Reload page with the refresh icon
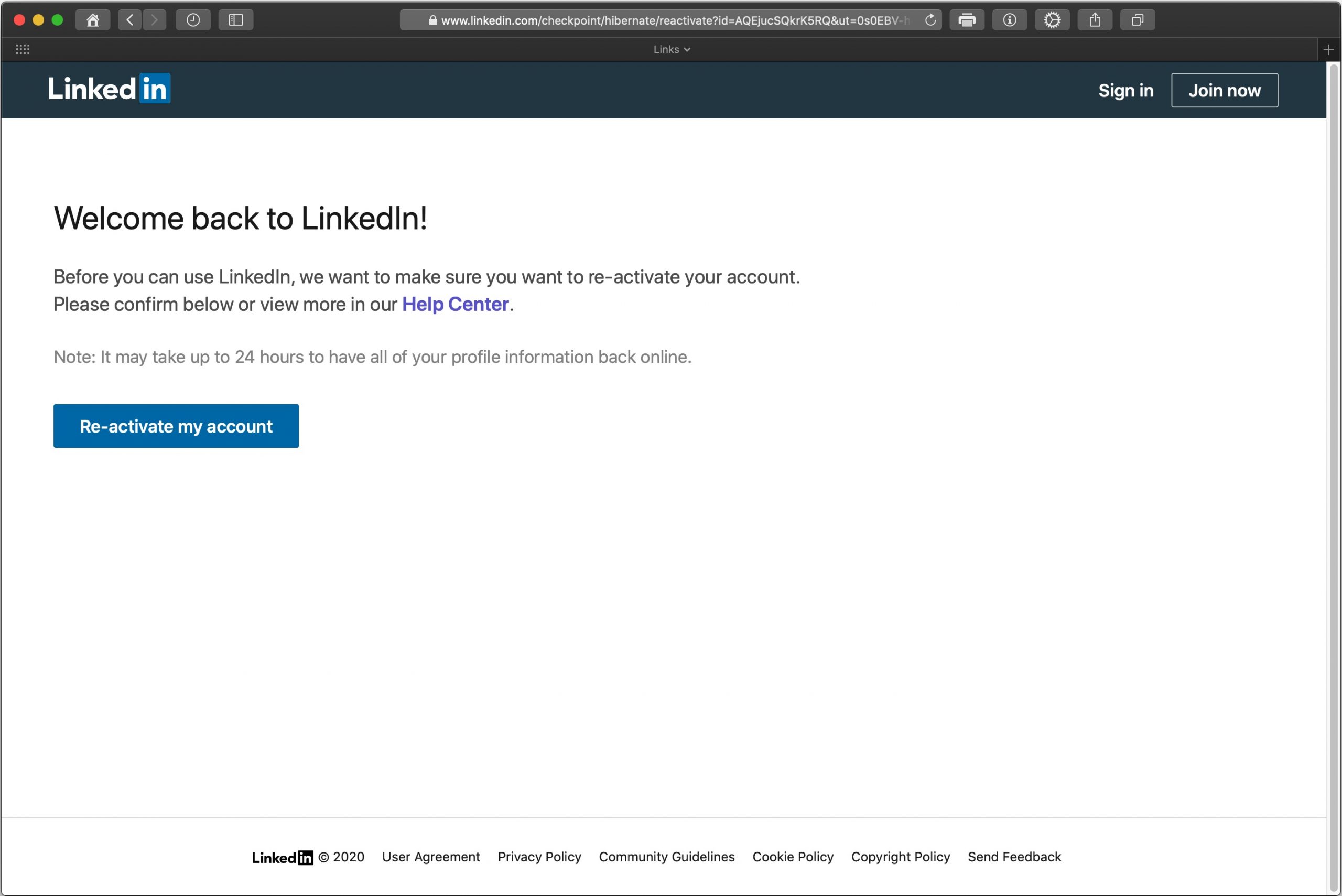The width and height of the screenshot is (1342, 896). [930, 20]
